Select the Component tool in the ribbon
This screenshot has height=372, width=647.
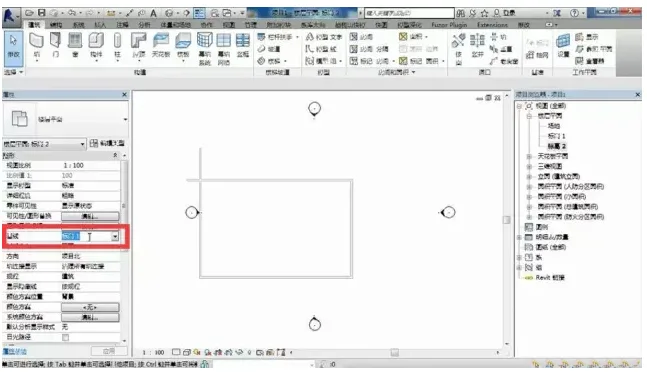click(96, 46)
